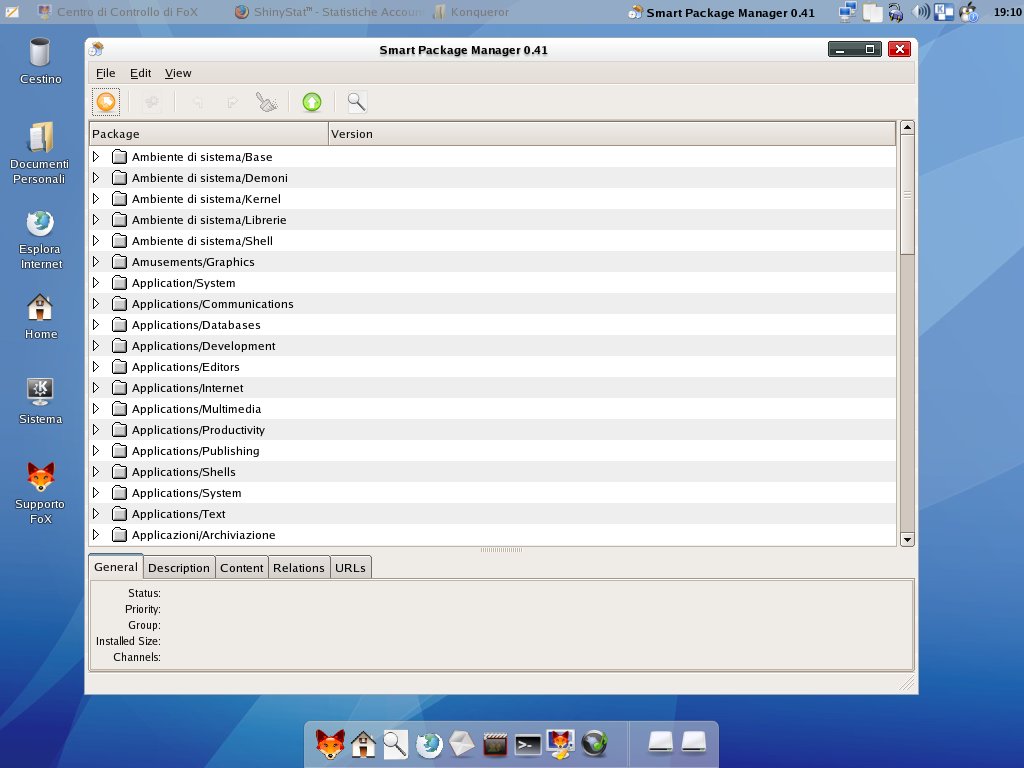
Task: Select the Applications/Development row
Action: click(x=492, y=345)
